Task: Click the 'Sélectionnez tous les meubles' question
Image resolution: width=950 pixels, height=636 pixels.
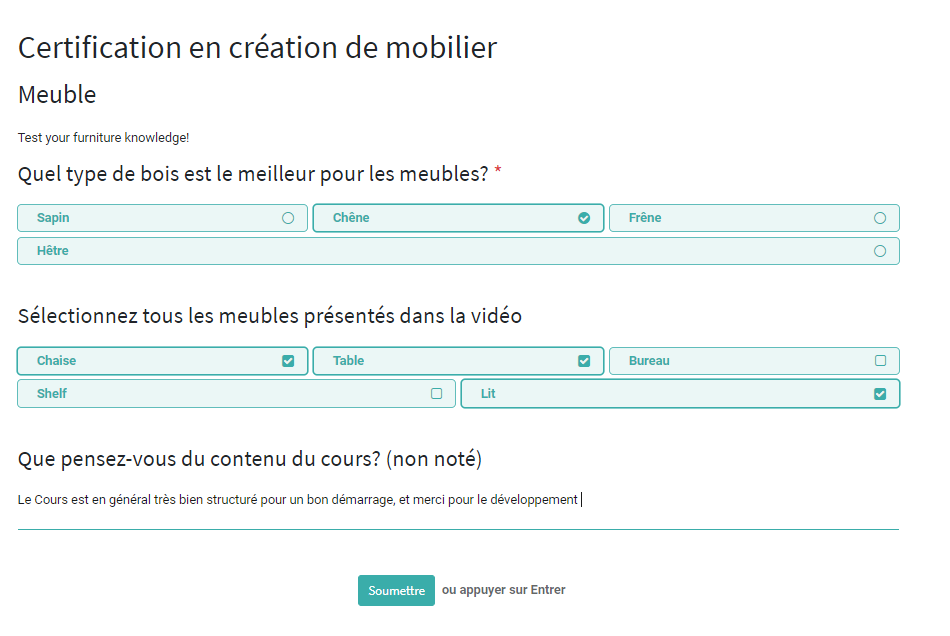Action: coord(270,316)
